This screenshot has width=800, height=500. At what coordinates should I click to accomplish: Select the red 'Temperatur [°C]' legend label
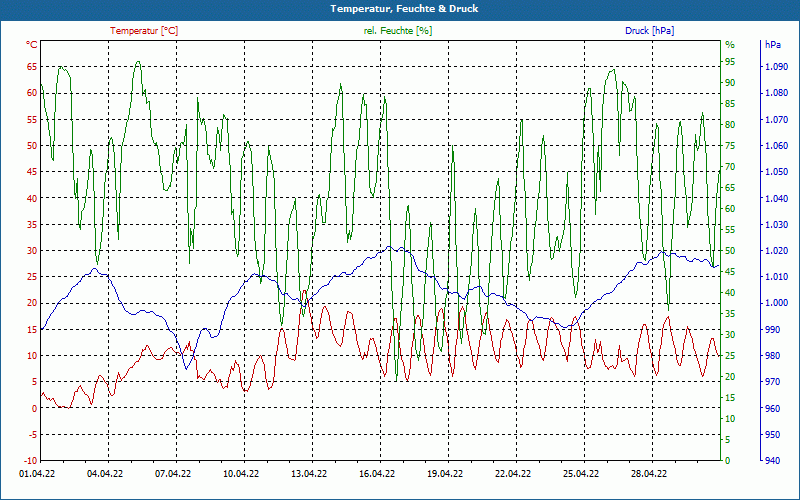(x=144, y=31)
